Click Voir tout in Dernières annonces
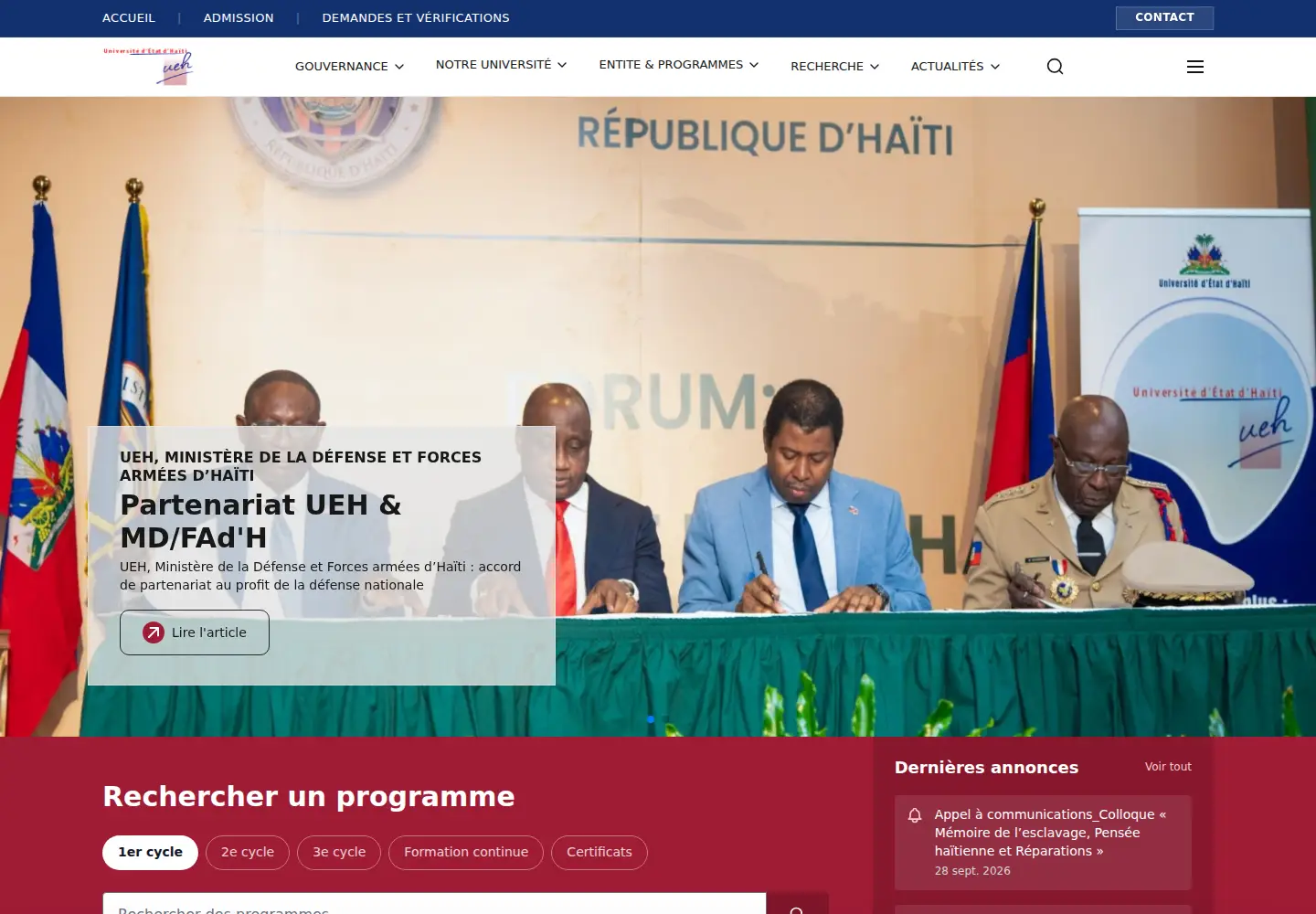 tap(1168, 767)
